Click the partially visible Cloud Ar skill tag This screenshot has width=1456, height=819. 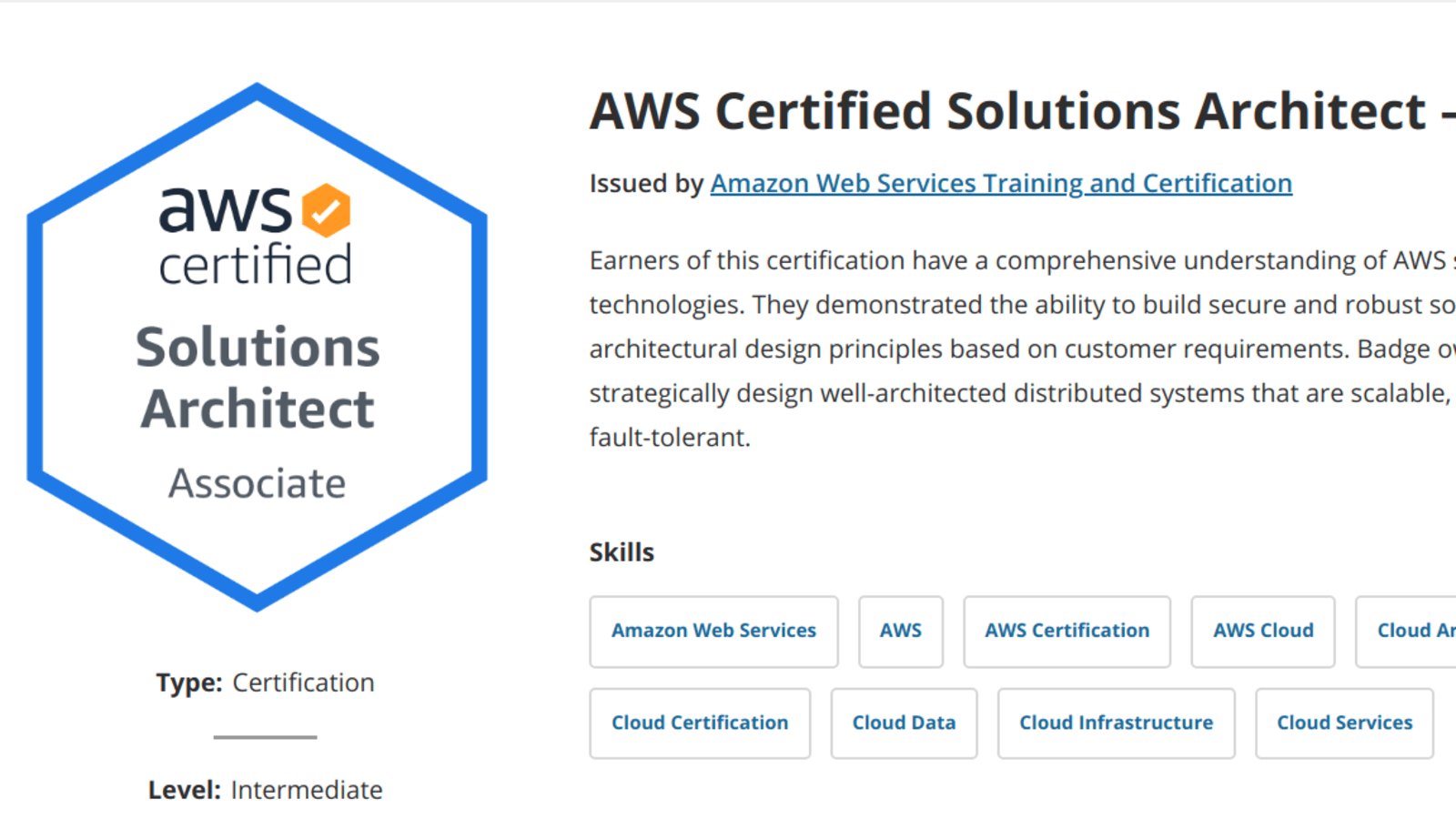click(x=1407, y=632)
